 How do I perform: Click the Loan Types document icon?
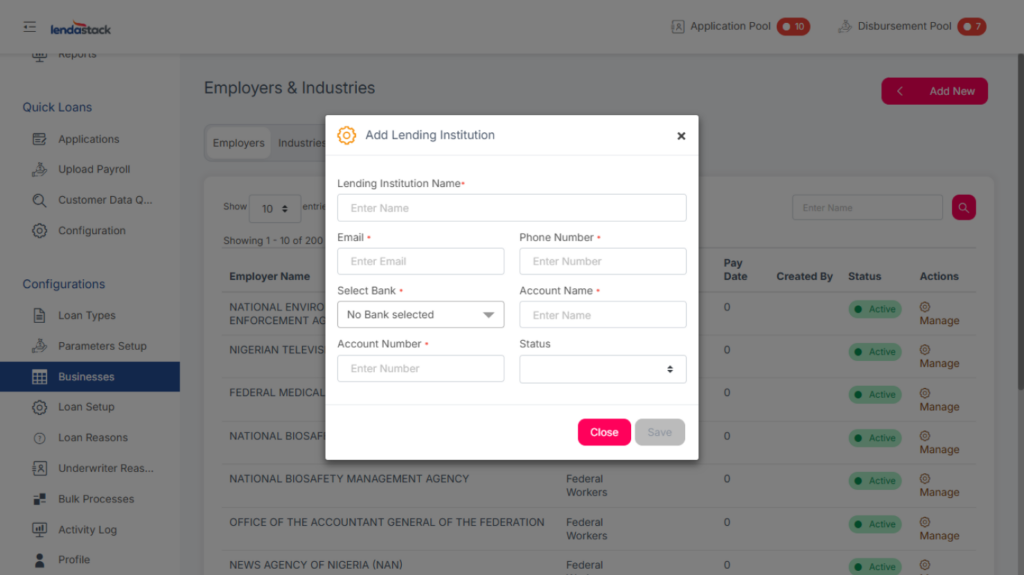click(40, 316)
